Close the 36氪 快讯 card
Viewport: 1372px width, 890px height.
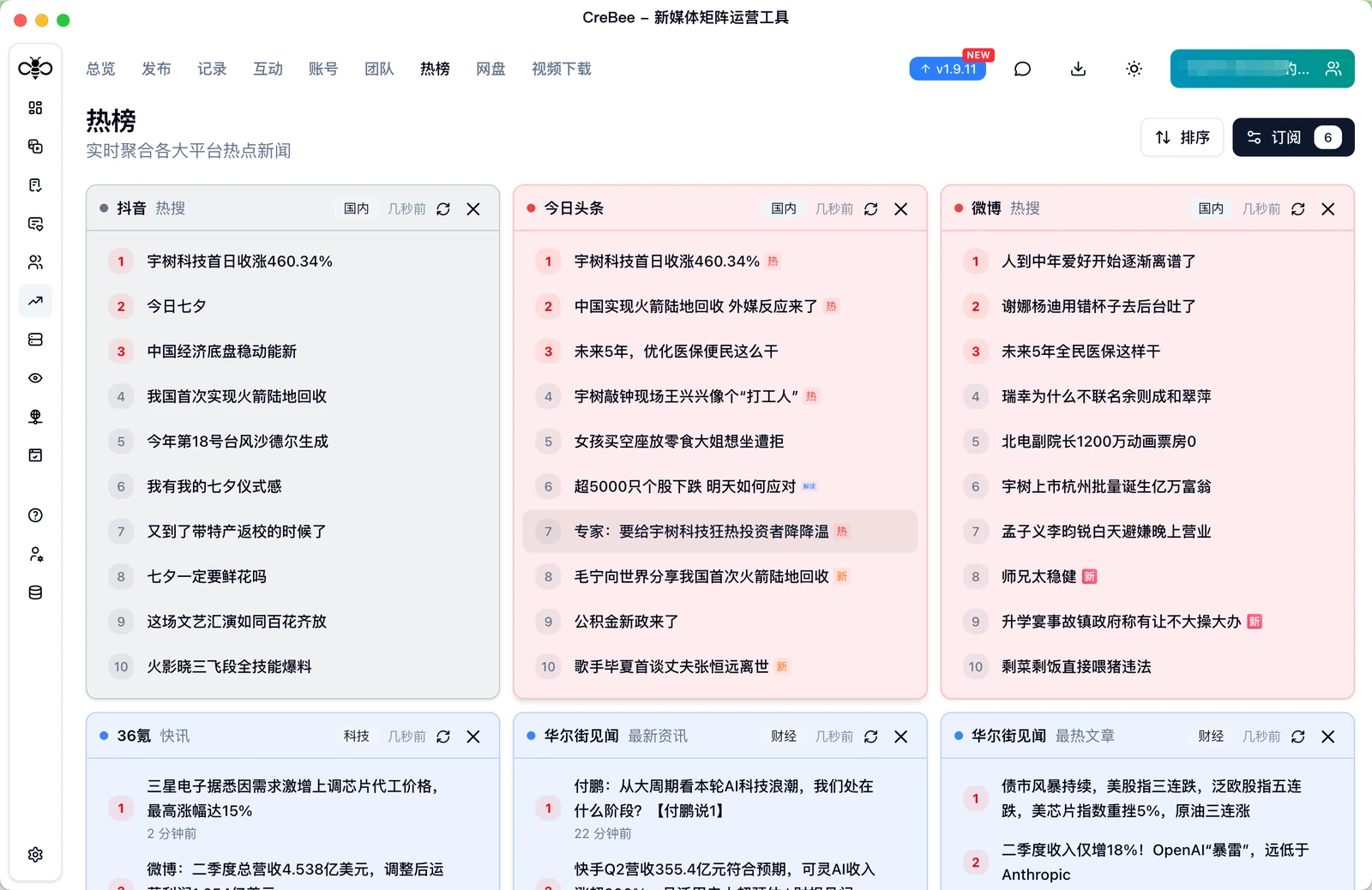pos(473,737)
